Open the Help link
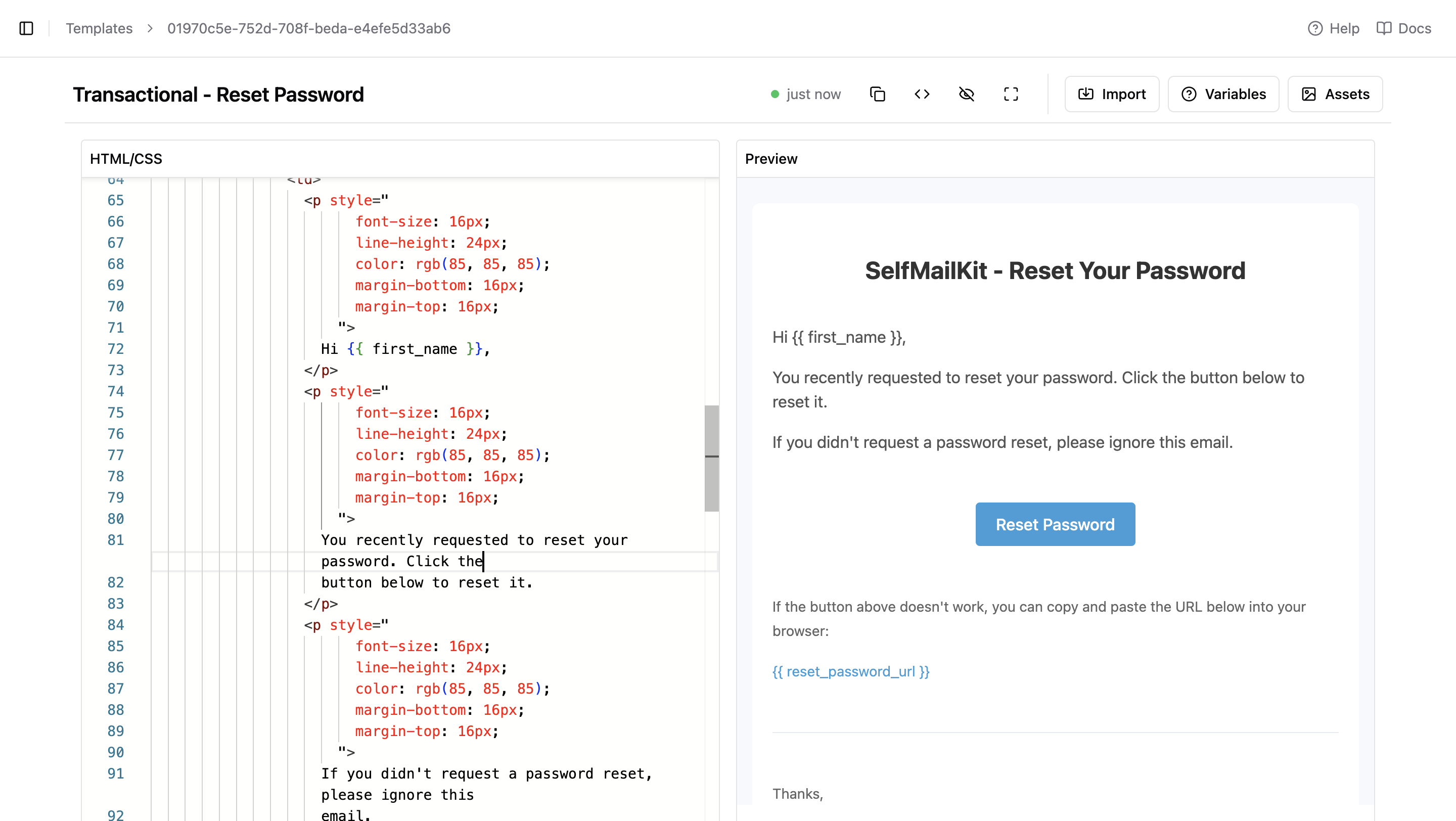The width and height of the screenshot is (1456, 821). [x=1333, y=28]
